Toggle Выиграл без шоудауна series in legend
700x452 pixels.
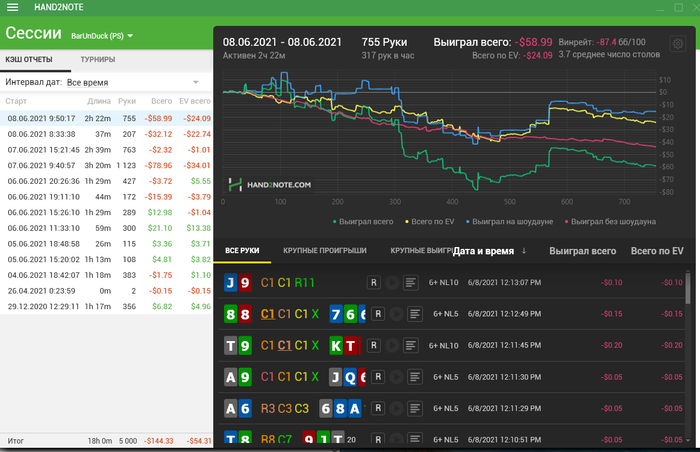click(610, 222)
